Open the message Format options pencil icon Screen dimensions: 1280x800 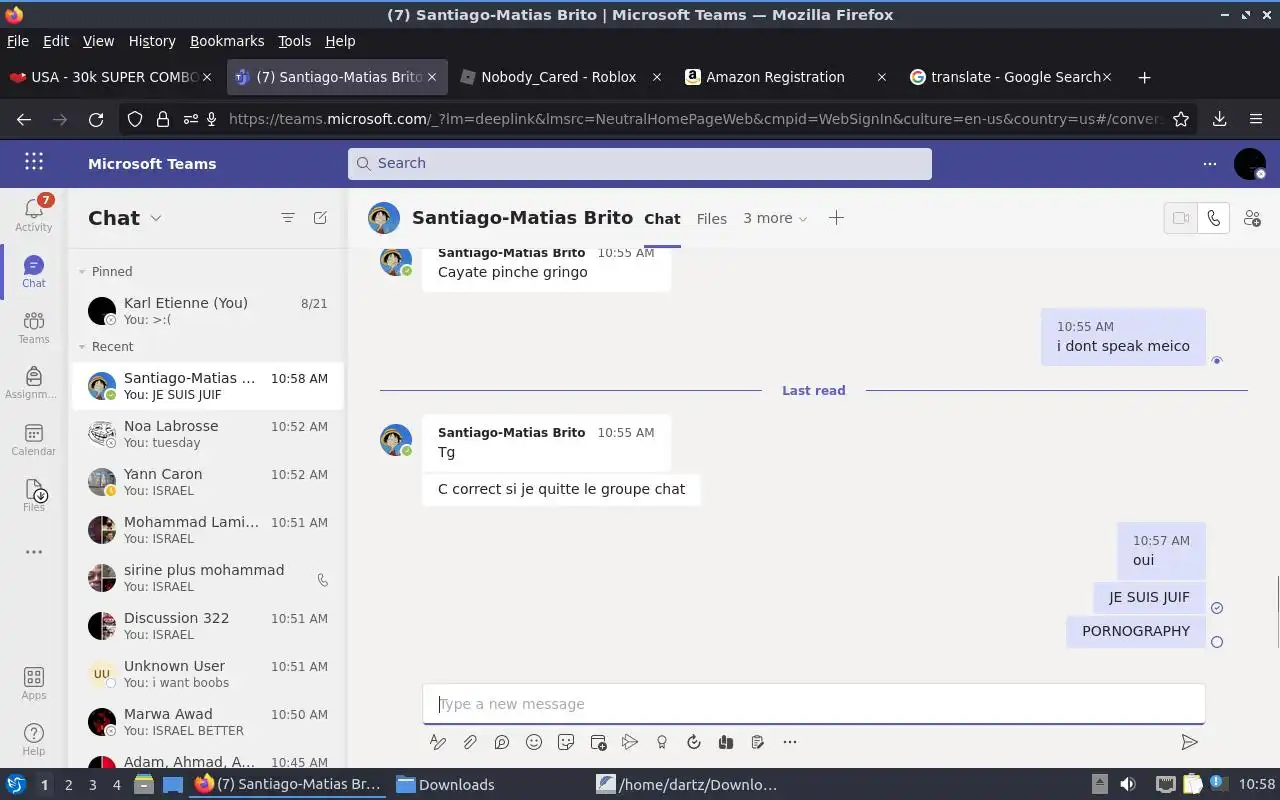tap(437, 742)
